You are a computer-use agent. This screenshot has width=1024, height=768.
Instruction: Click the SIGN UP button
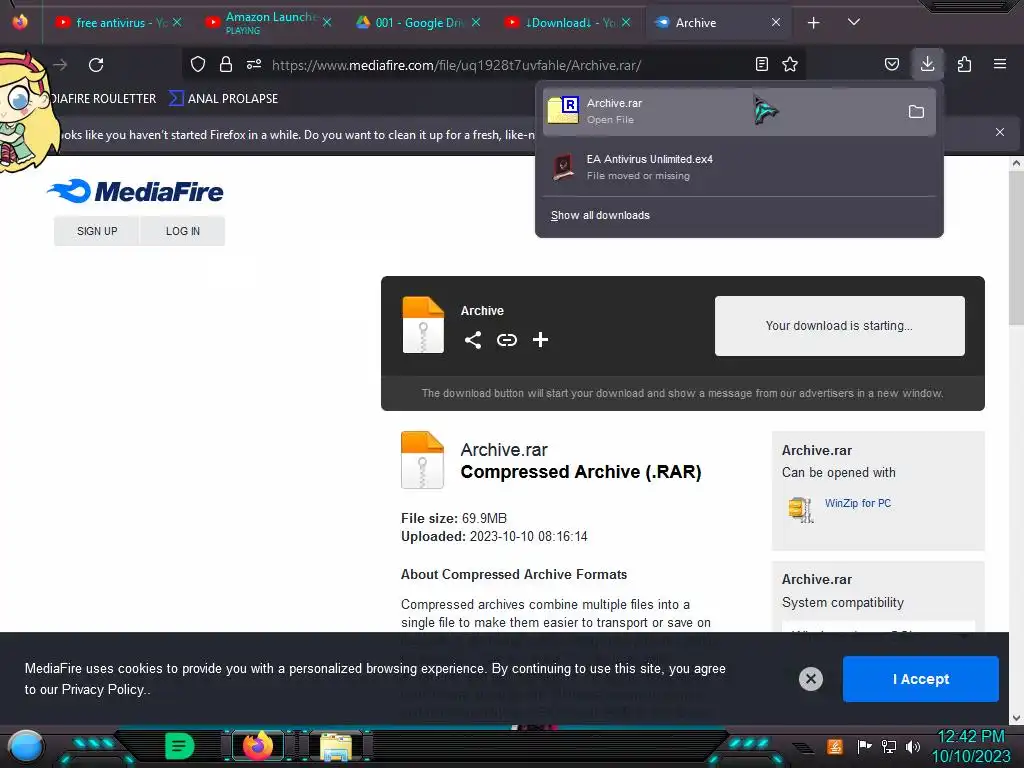tap(97, 231)
